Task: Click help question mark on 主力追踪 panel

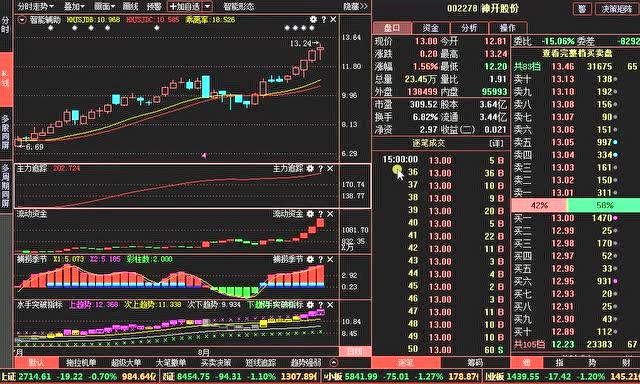Action: (320, 169)
